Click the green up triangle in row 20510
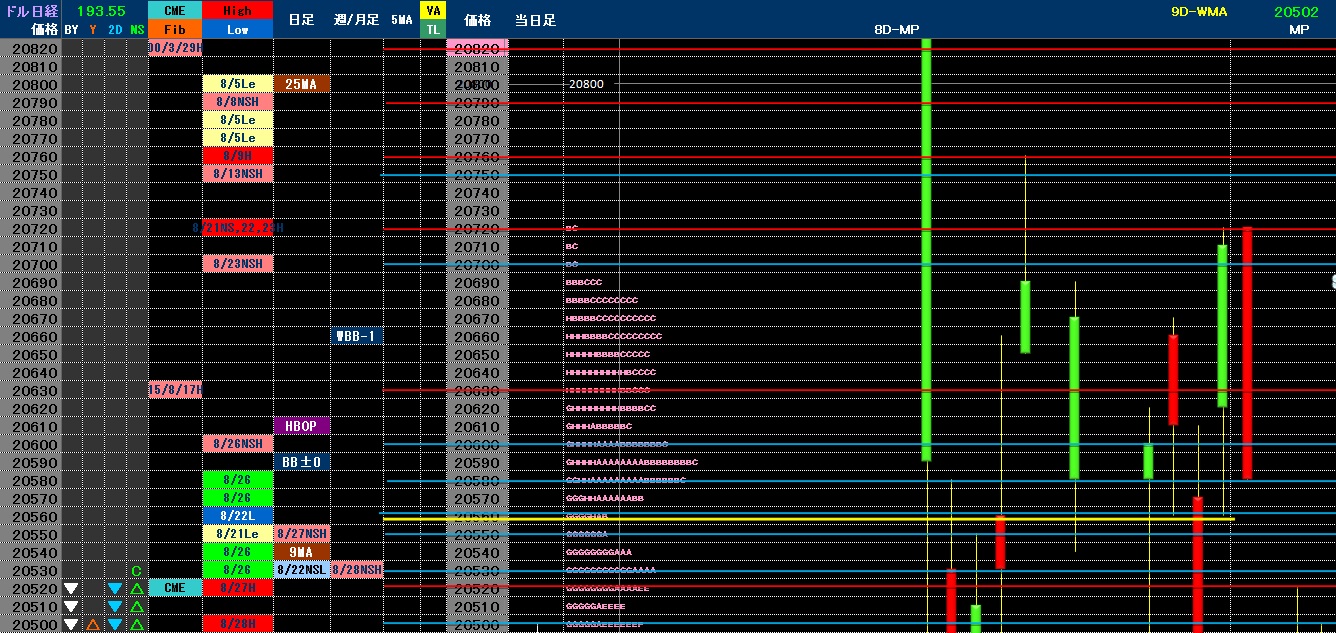This screenshot has width=1336, height=633. click(x=137, y=606)
